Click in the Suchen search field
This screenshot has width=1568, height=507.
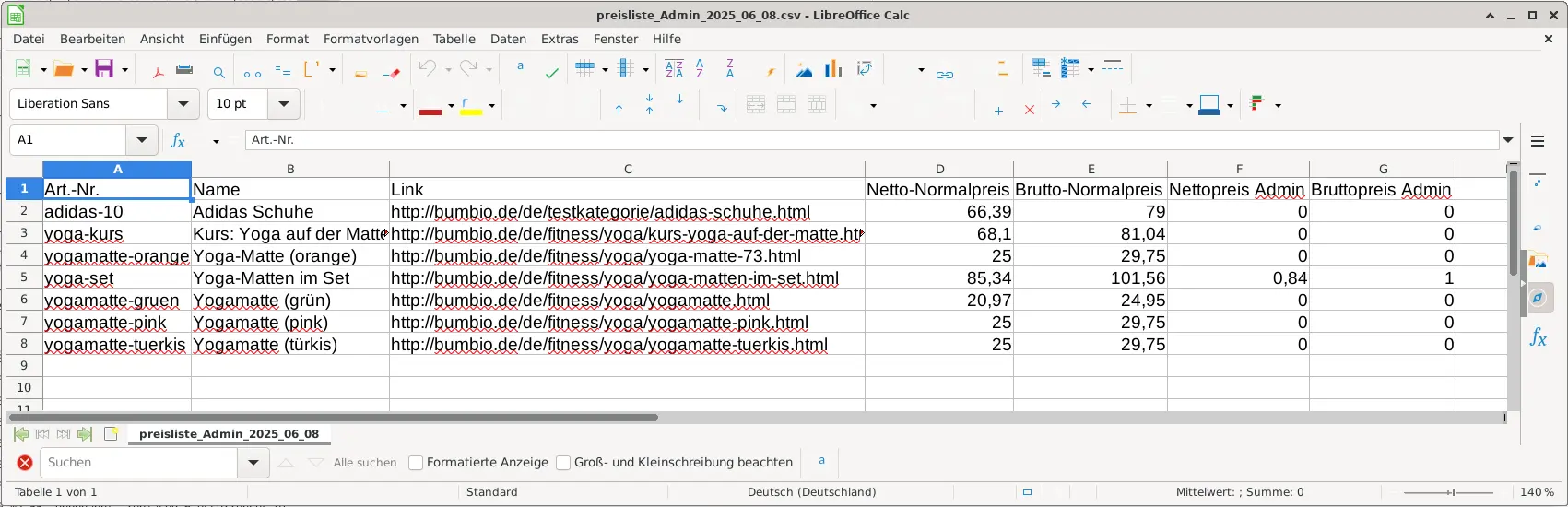138,463
